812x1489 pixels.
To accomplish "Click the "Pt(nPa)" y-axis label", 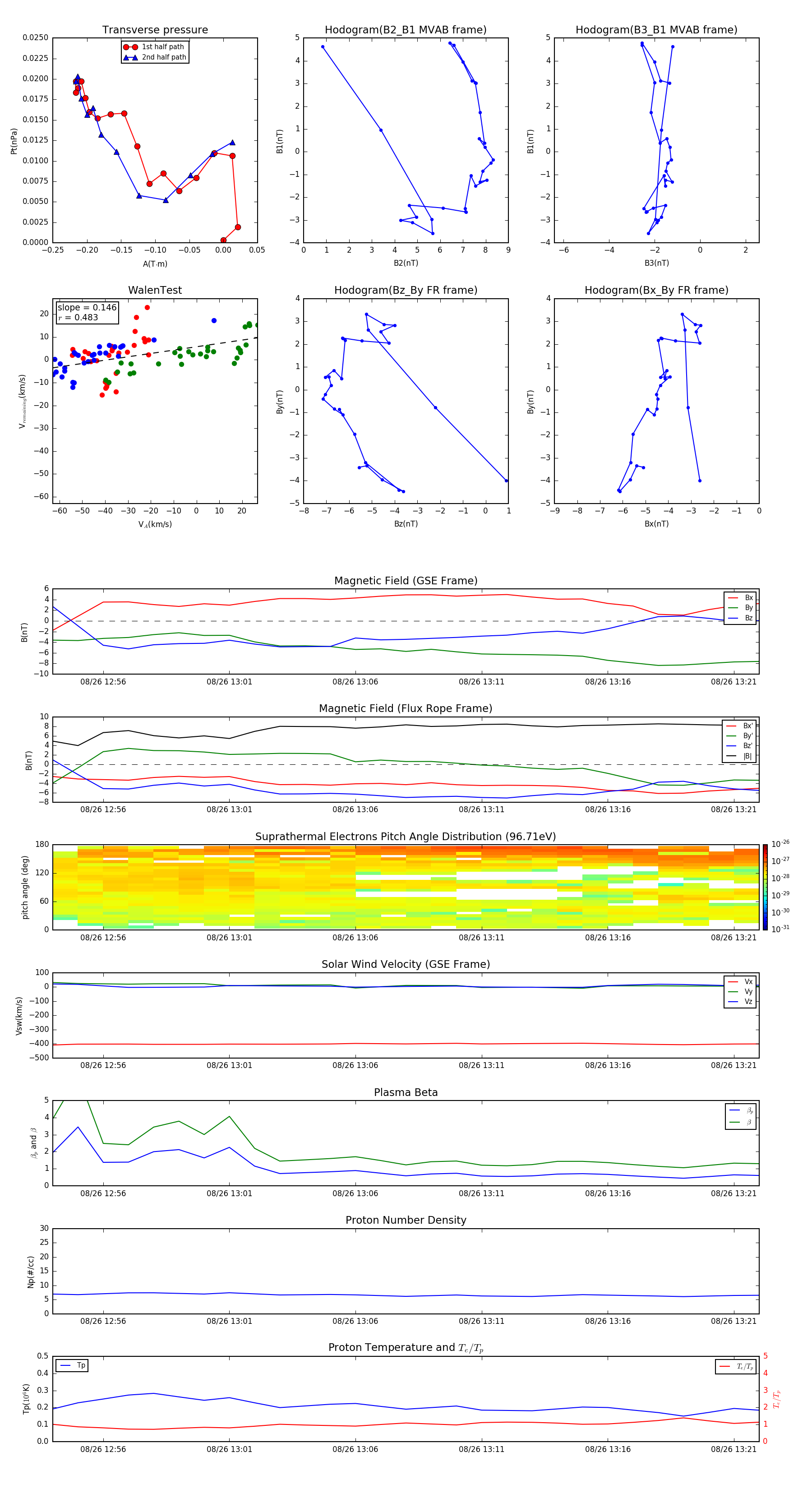I will point(14,140).
